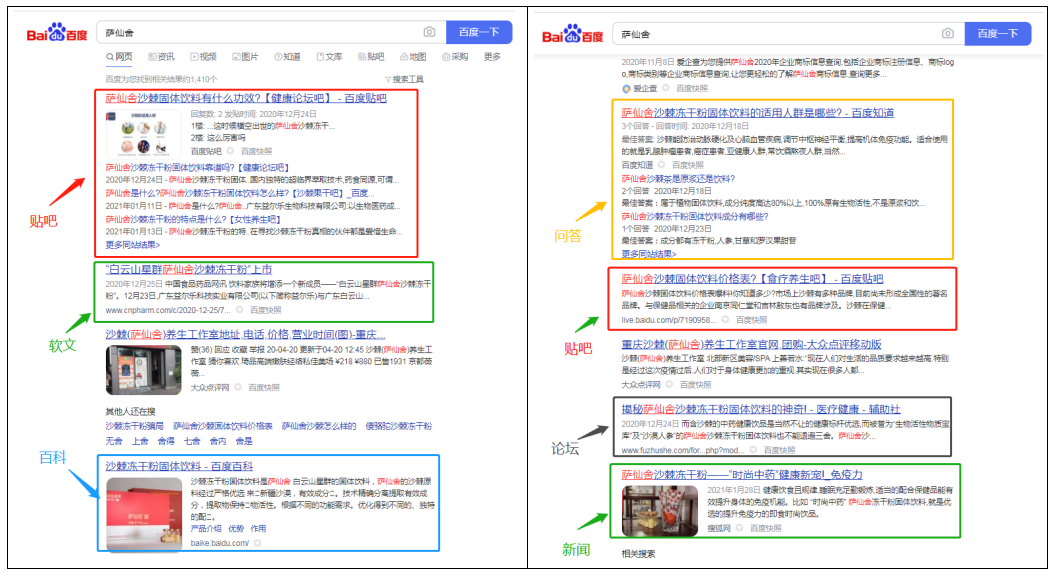The image size is (1060, 576).
Task: Search related query 沙棘冻干粉骗局
Action: 135,426
